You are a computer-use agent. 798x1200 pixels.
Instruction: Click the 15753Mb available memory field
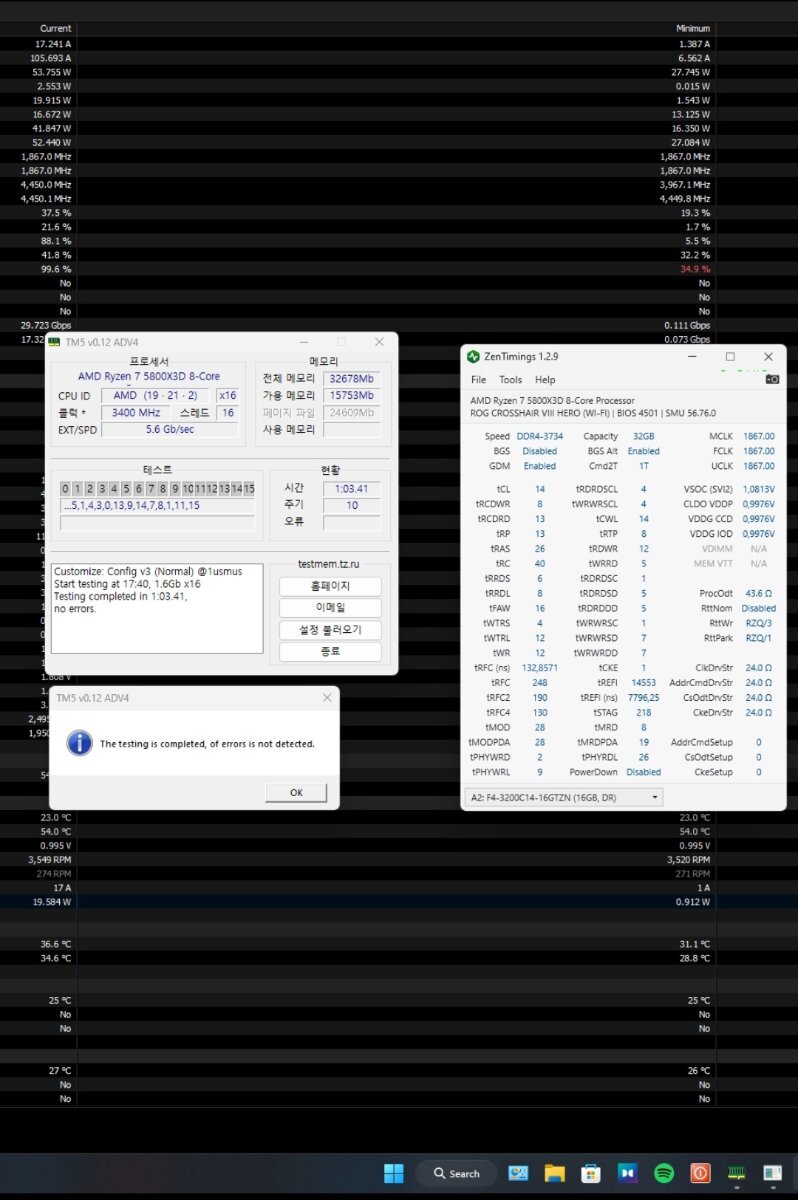(x=351, y=395)
